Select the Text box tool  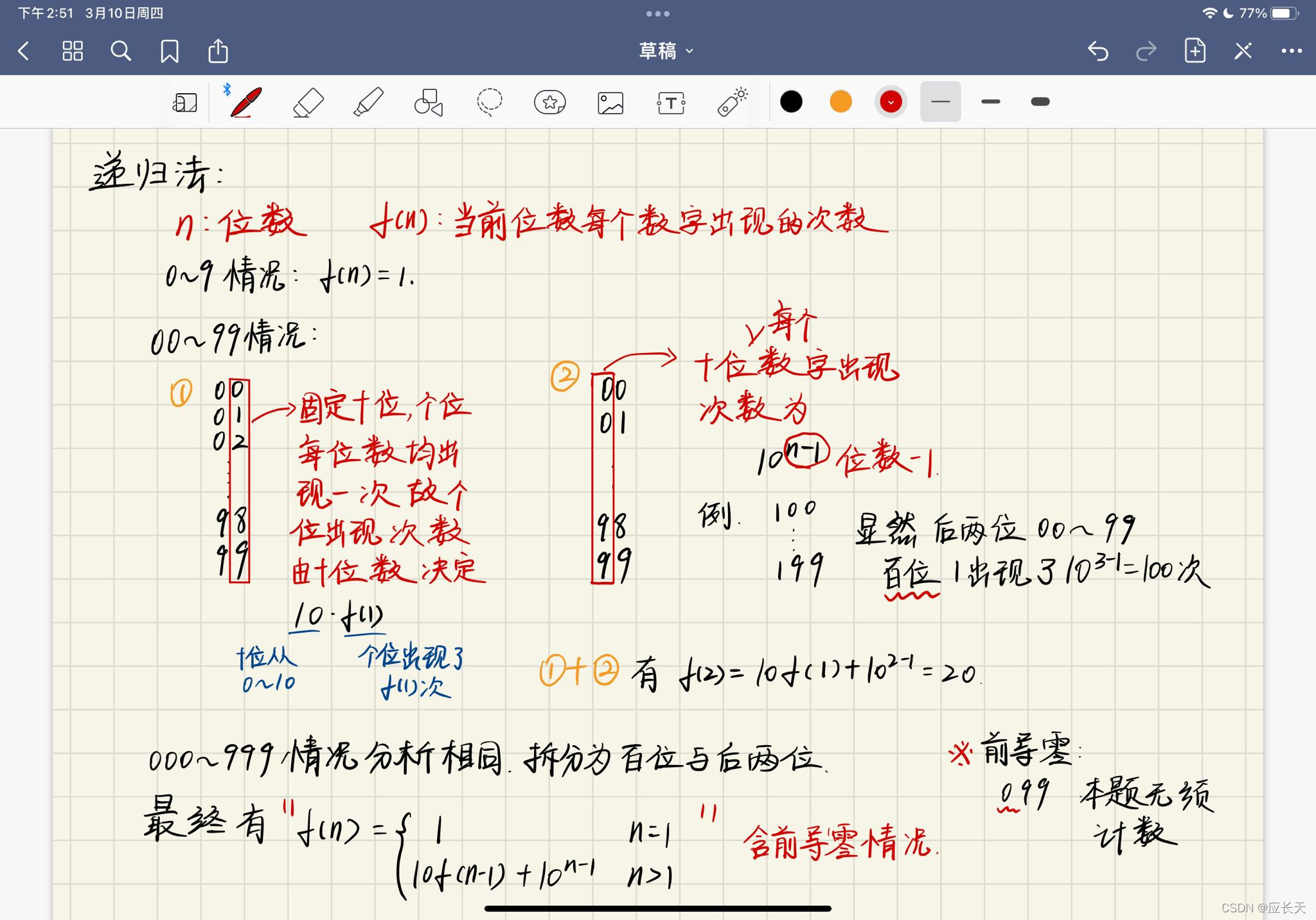[671, 102]
